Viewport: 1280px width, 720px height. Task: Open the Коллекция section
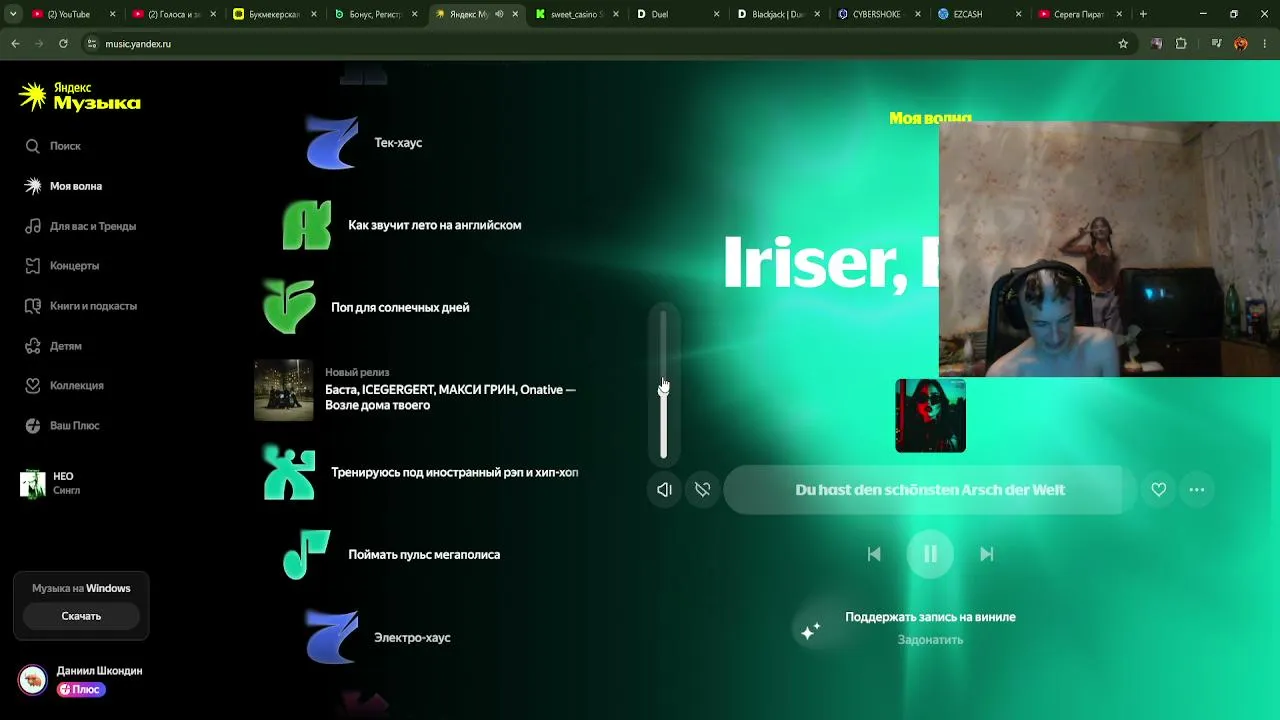click(64, 385)
